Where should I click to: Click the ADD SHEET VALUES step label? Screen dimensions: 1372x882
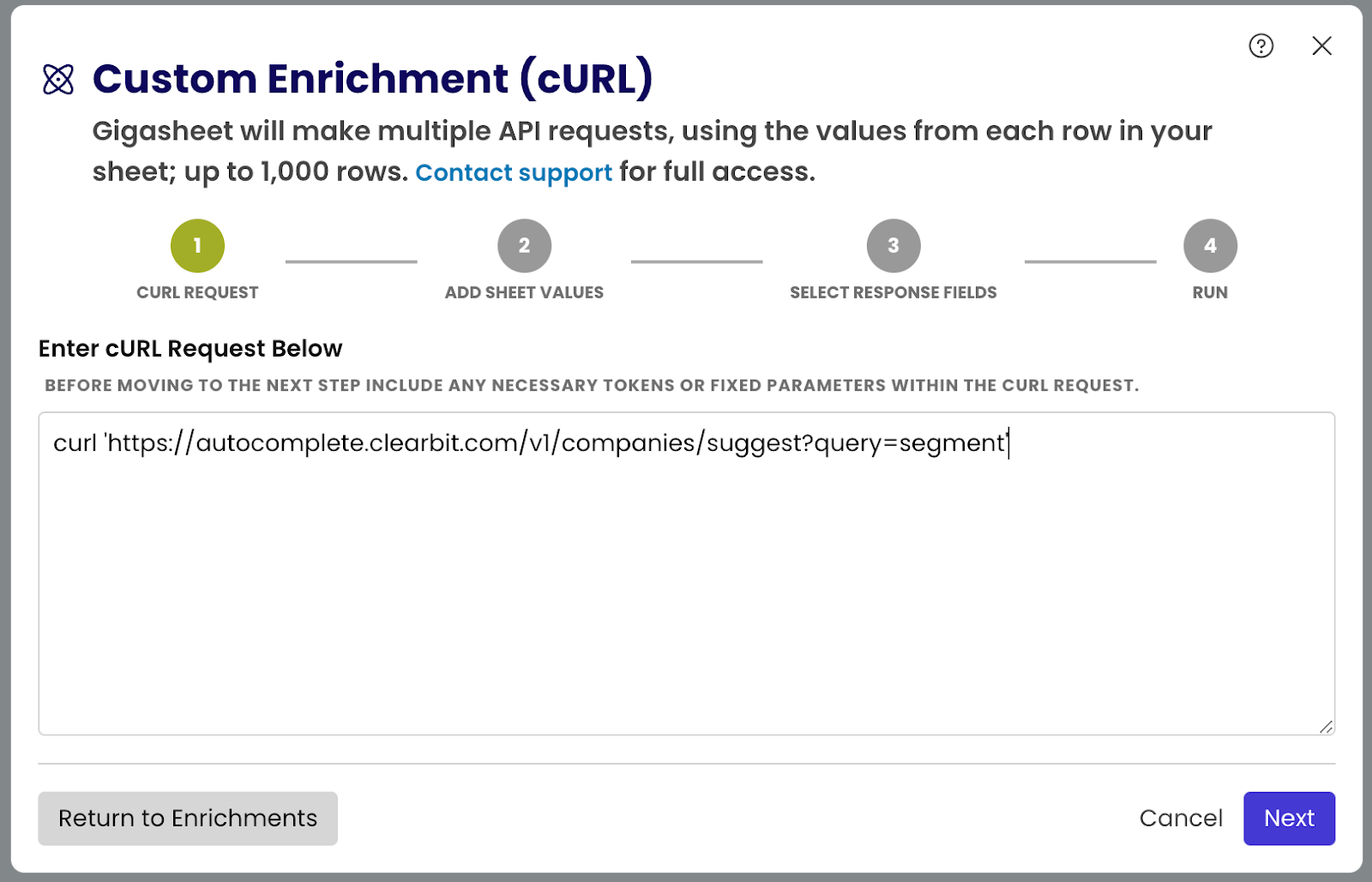(524, 292)
